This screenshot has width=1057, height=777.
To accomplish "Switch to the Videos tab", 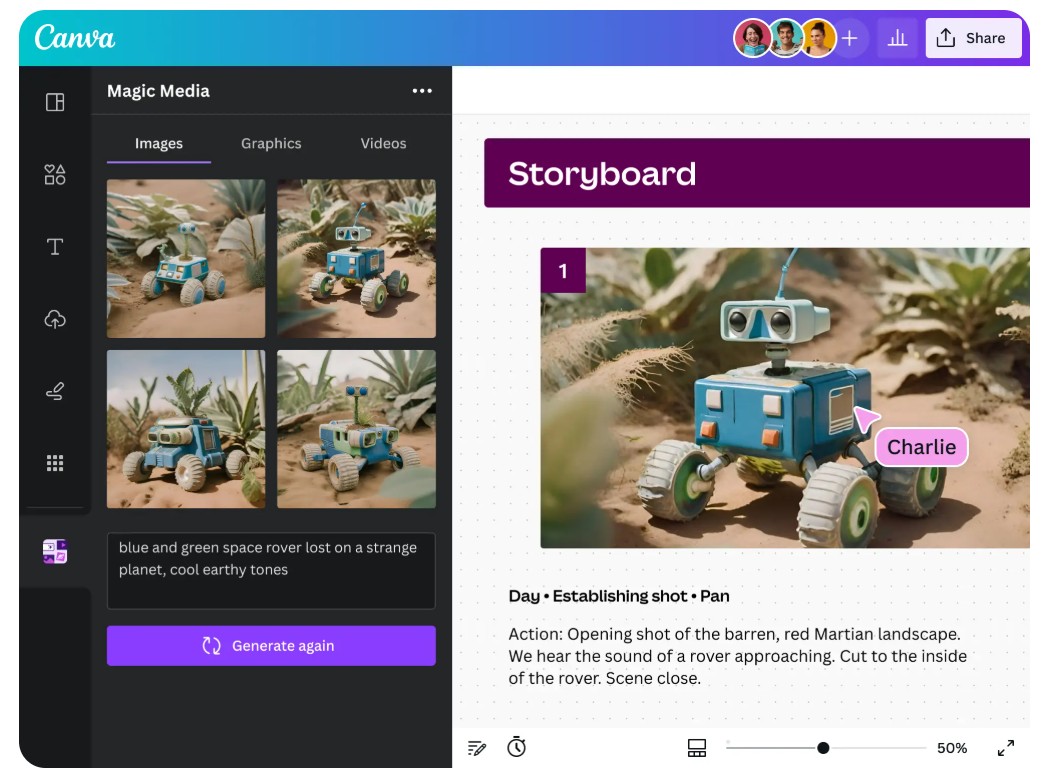I will pyautogui.click(x=383, y=143).
